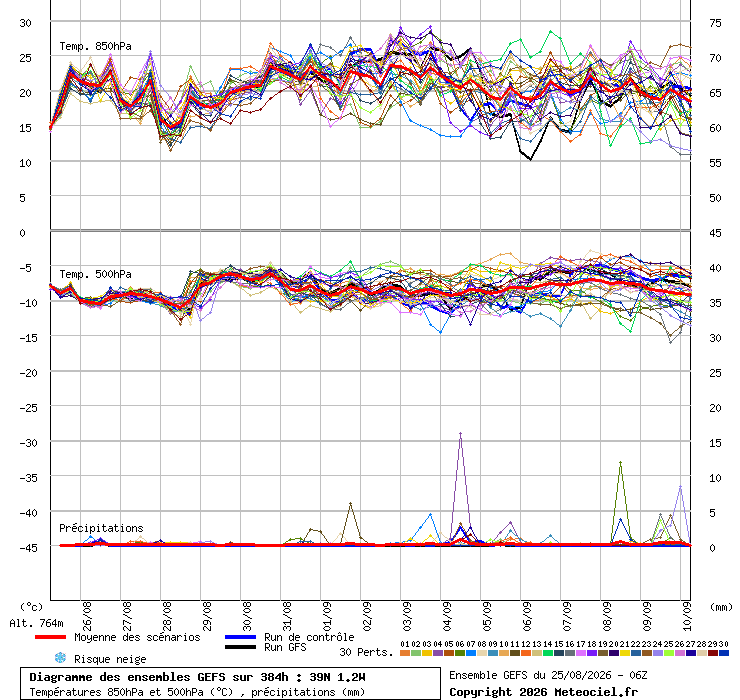
Task: Select perturbation 21 golden yellow swatch
Action: pyautogui.click(x=625, y=653)
